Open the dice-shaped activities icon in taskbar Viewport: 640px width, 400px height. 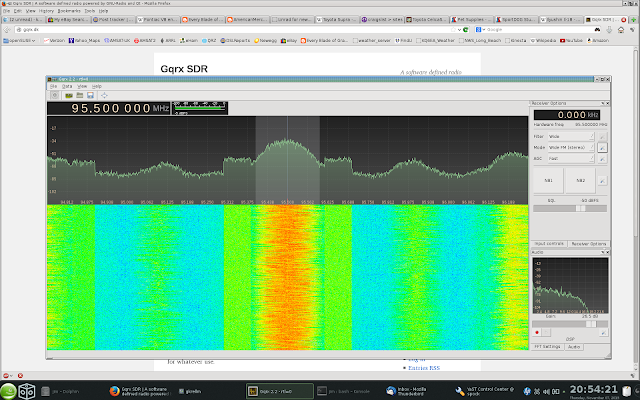coord(27,391)
